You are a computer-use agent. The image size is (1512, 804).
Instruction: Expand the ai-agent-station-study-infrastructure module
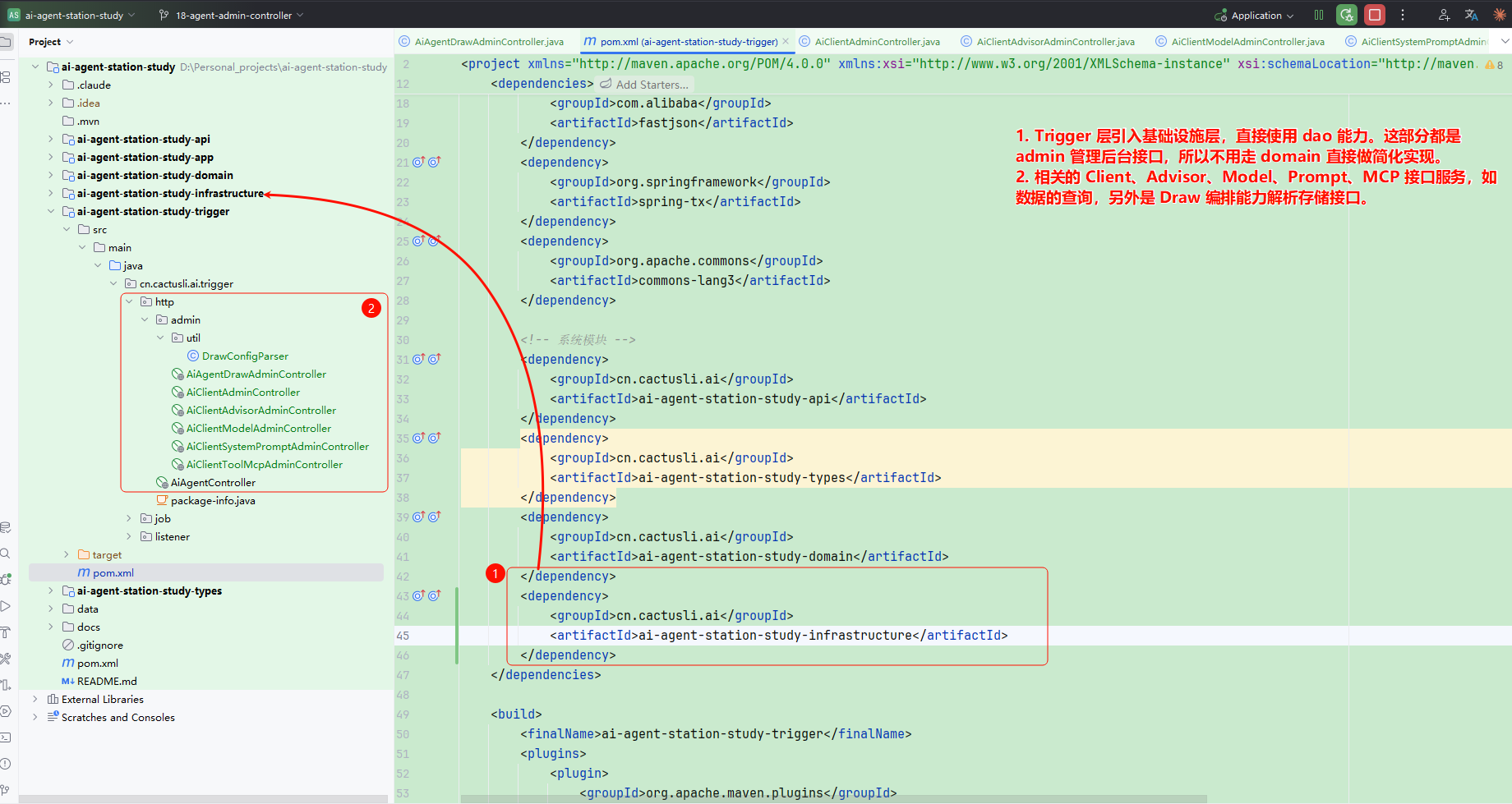click(x=51, y=193)
